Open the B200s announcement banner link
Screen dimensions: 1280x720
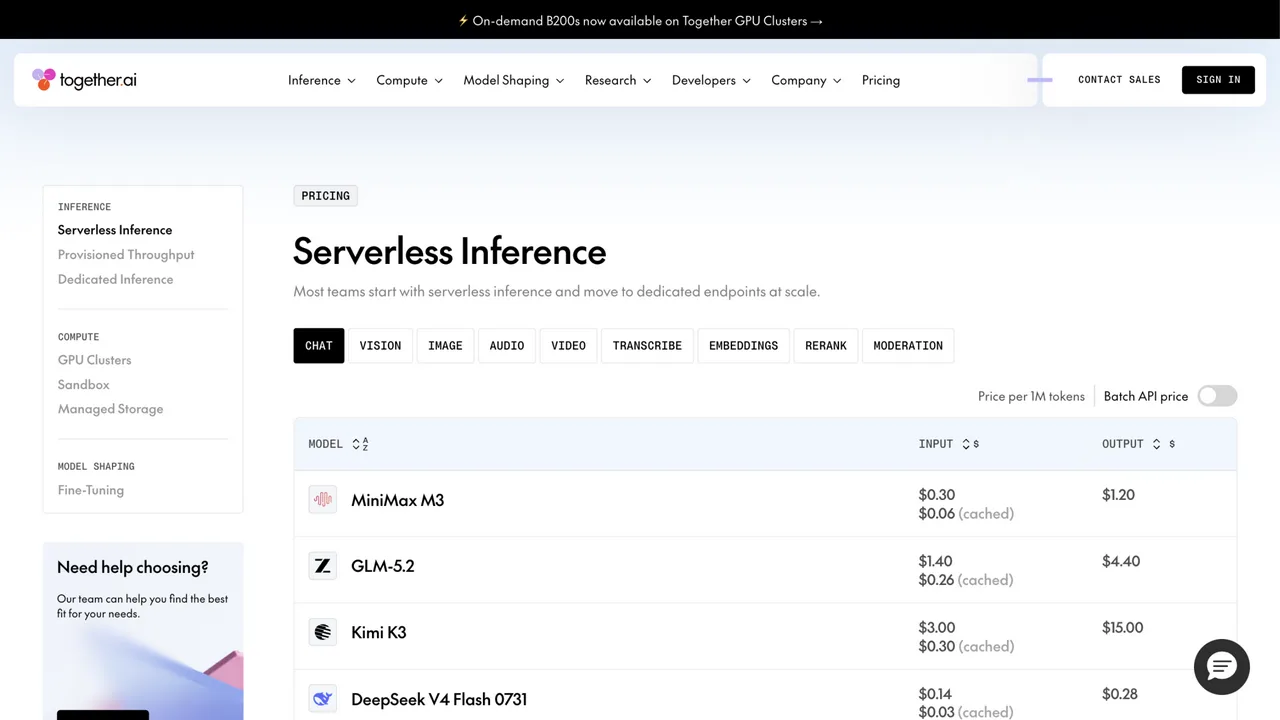point(640,20)
